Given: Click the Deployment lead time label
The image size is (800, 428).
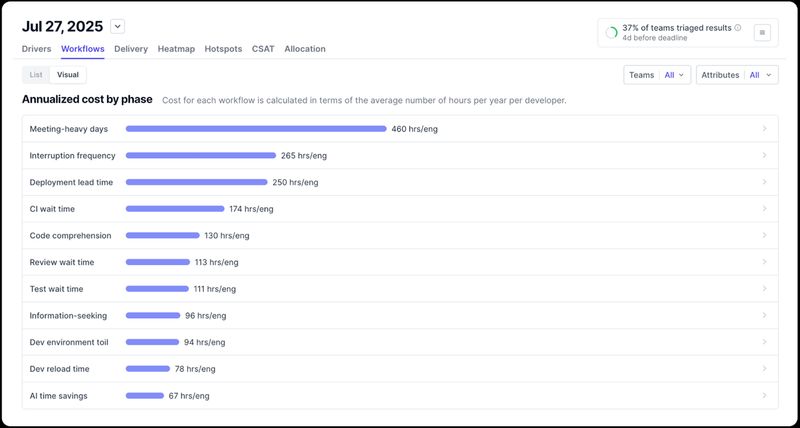Looking at the screenshot, I should (71, 182).
